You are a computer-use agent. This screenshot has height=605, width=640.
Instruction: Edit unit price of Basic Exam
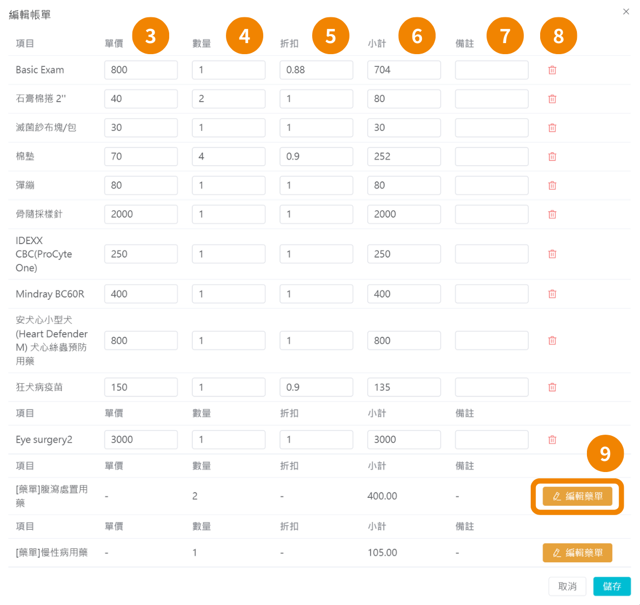[141, 70]
